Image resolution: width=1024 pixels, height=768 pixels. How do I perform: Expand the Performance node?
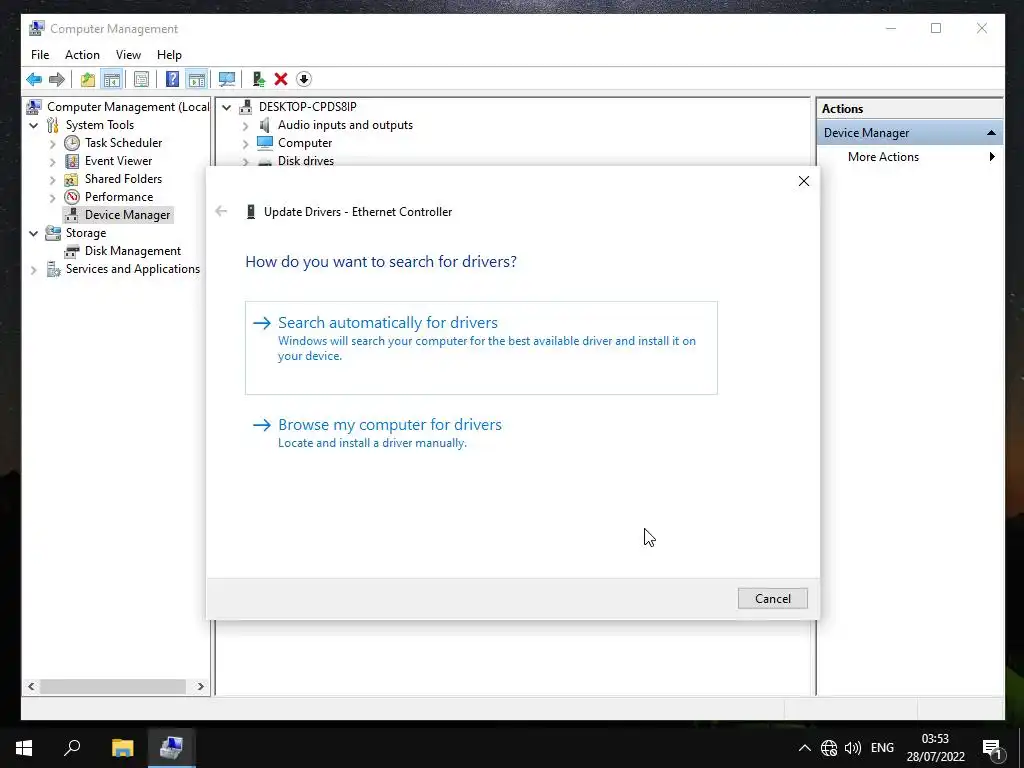tap(53, 197)
